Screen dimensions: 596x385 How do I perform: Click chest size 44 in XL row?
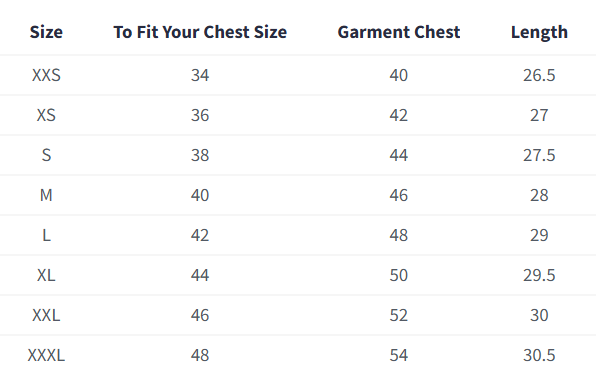coord(200,275)
